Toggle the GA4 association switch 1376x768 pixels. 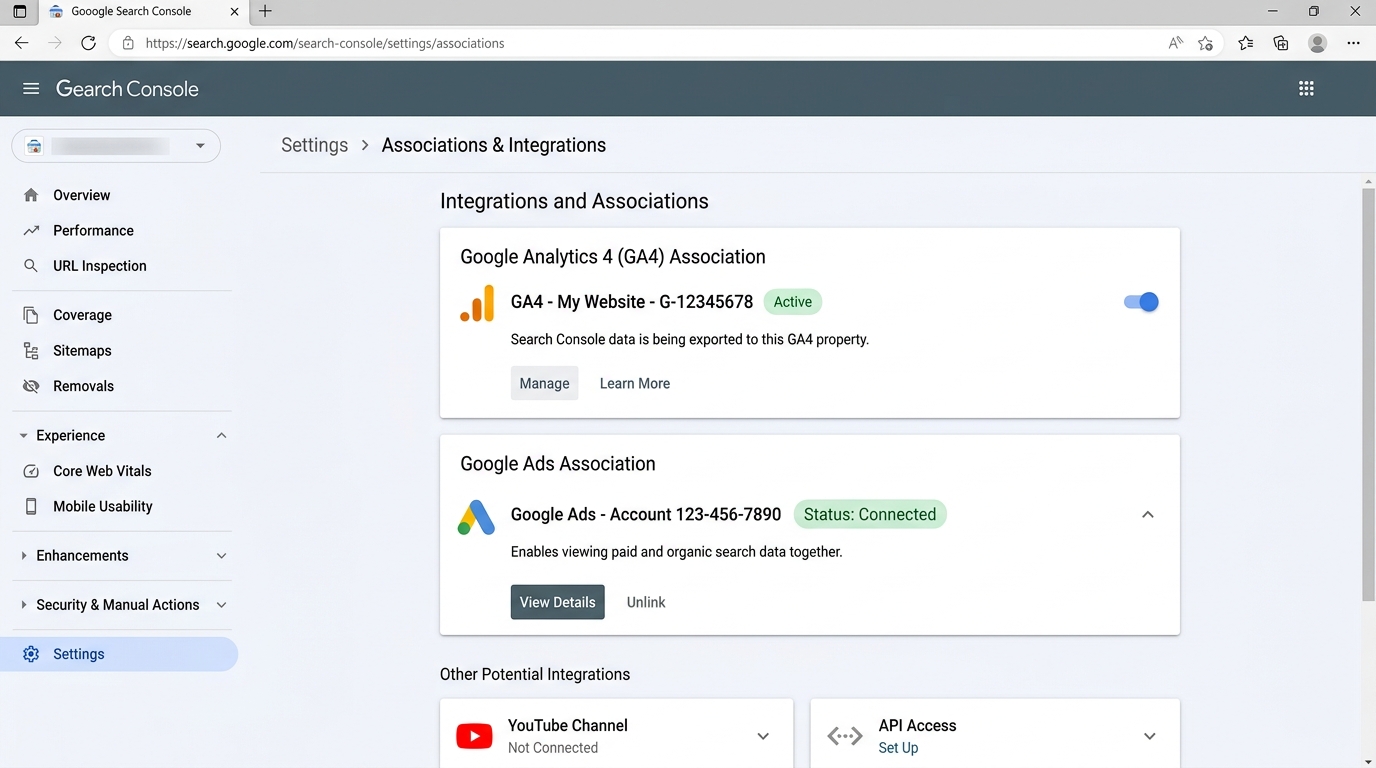(1141, 302)
